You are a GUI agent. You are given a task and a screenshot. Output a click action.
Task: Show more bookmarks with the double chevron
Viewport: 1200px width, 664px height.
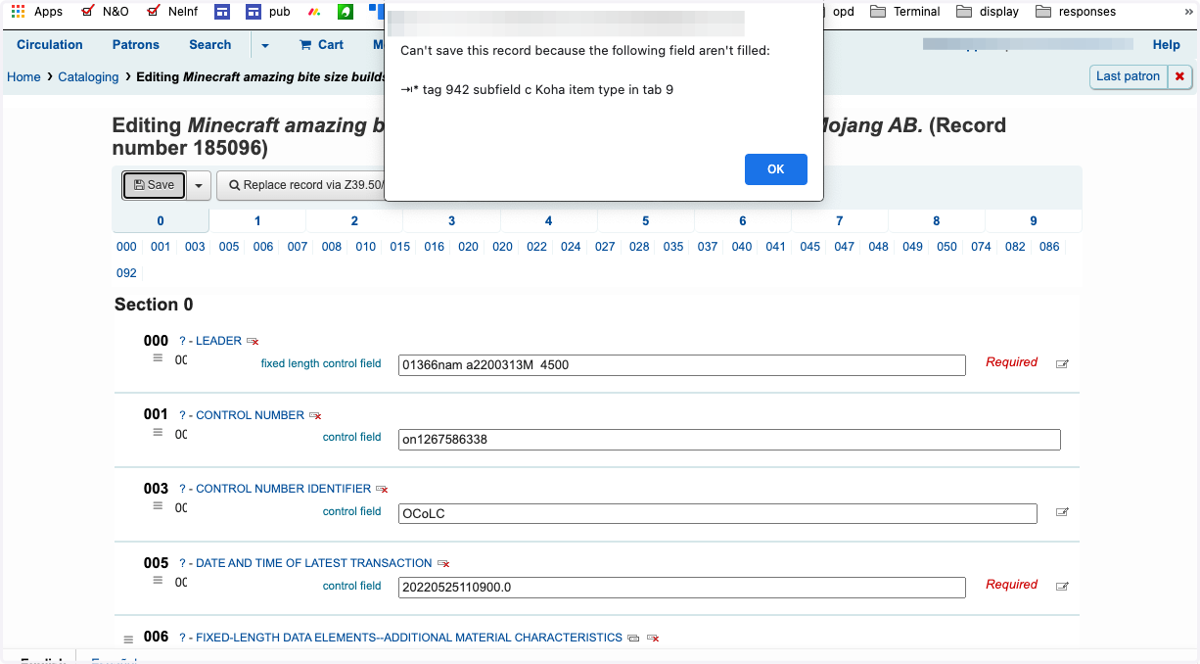click(1189, 12)
